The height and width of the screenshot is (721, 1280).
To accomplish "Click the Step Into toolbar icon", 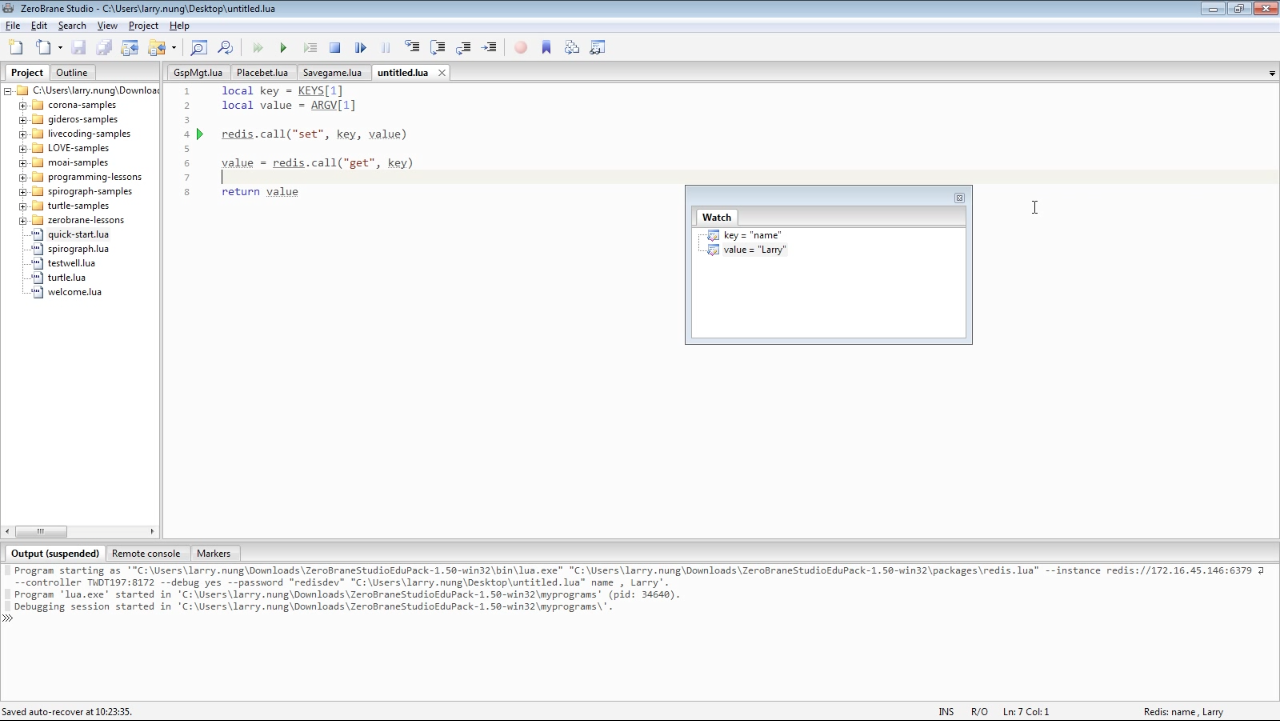I will [412, 47].
